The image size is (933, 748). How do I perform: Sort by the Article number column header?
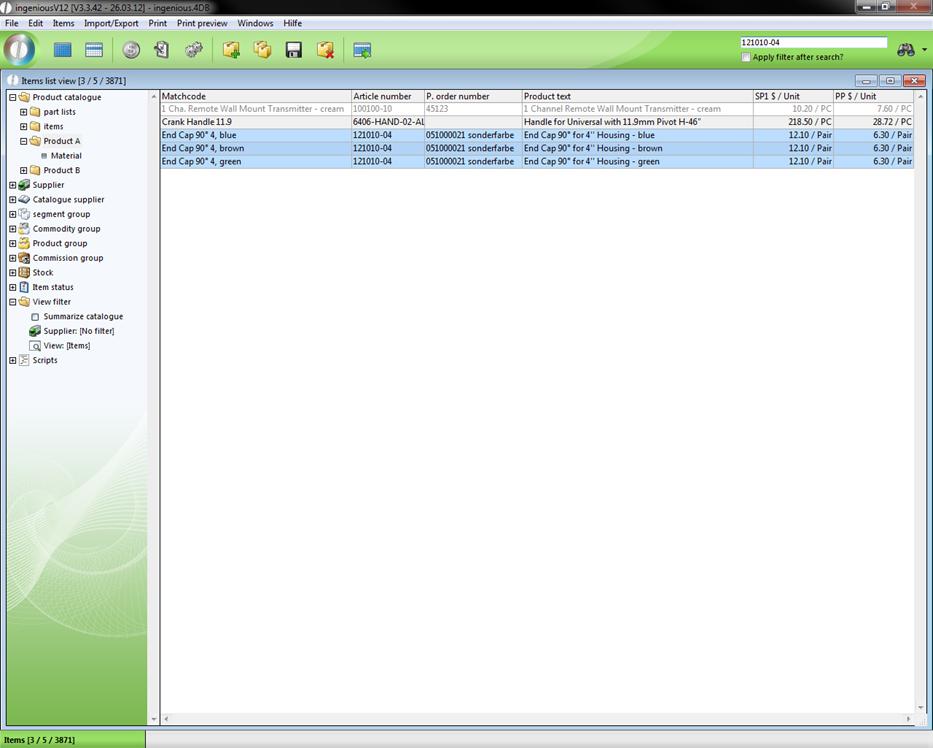coord(386,96)
